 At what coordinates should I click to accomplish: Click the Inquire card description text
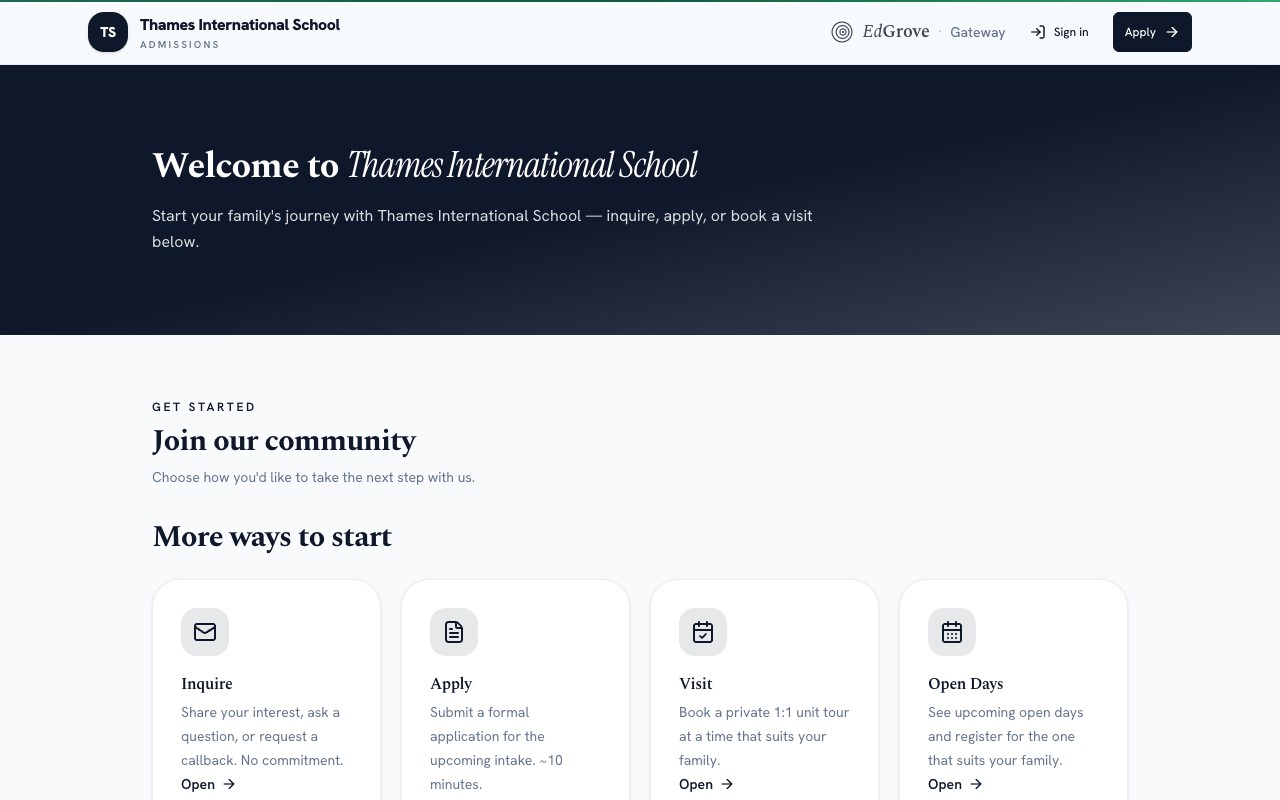point(262,736)
